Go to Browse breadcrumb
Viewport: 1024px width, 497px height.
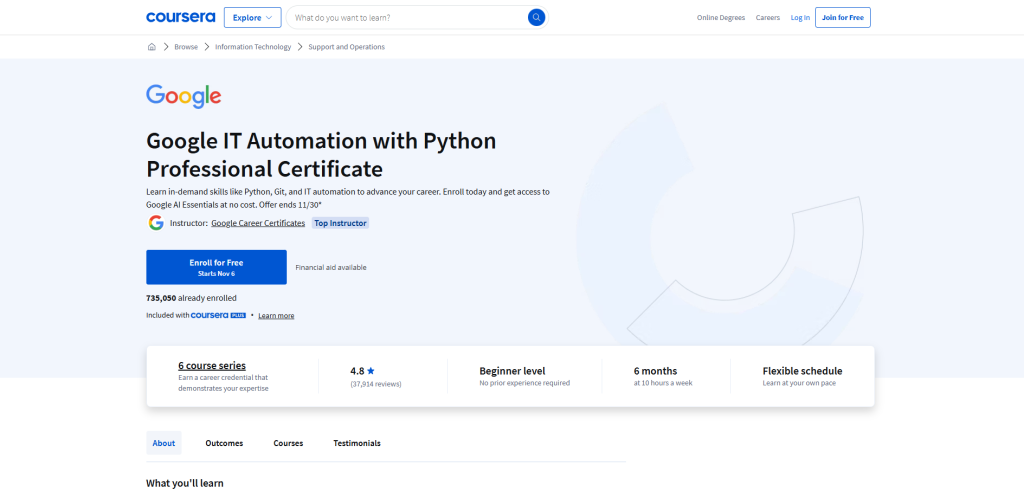click(x=185, y=47)
